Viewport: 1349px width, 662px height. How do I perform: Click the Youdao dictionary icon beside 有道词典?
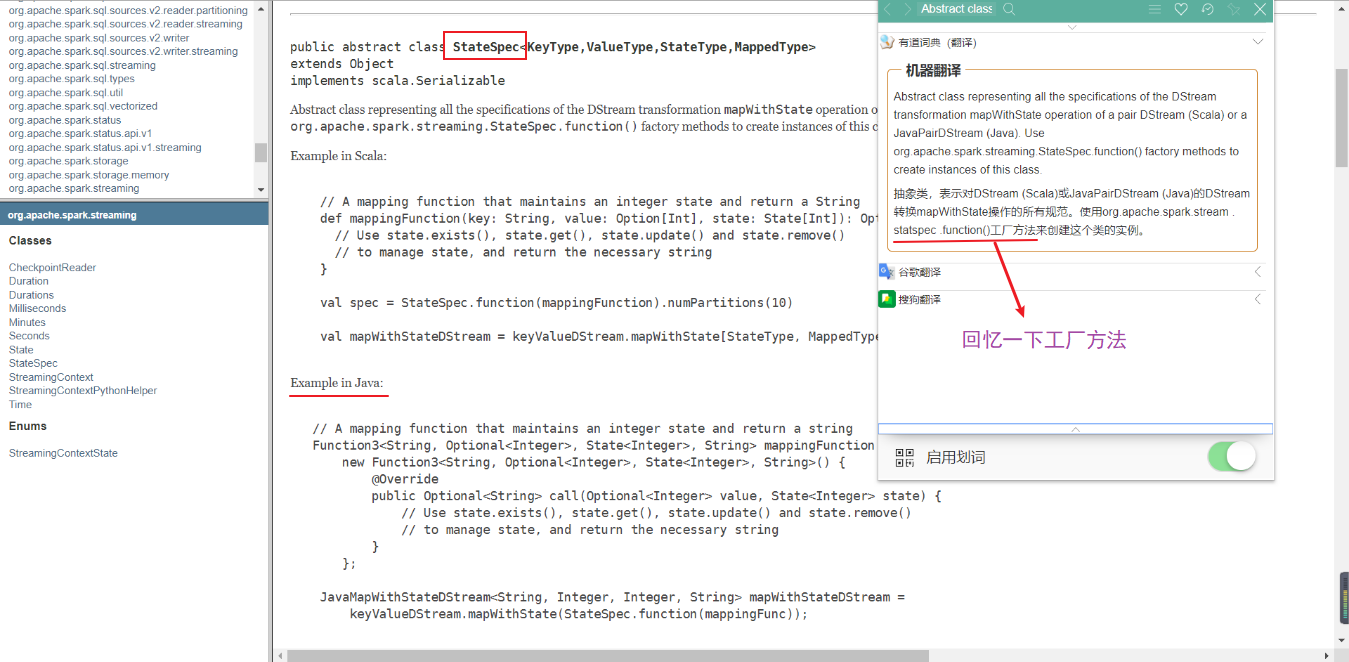[x=886, y=42]
